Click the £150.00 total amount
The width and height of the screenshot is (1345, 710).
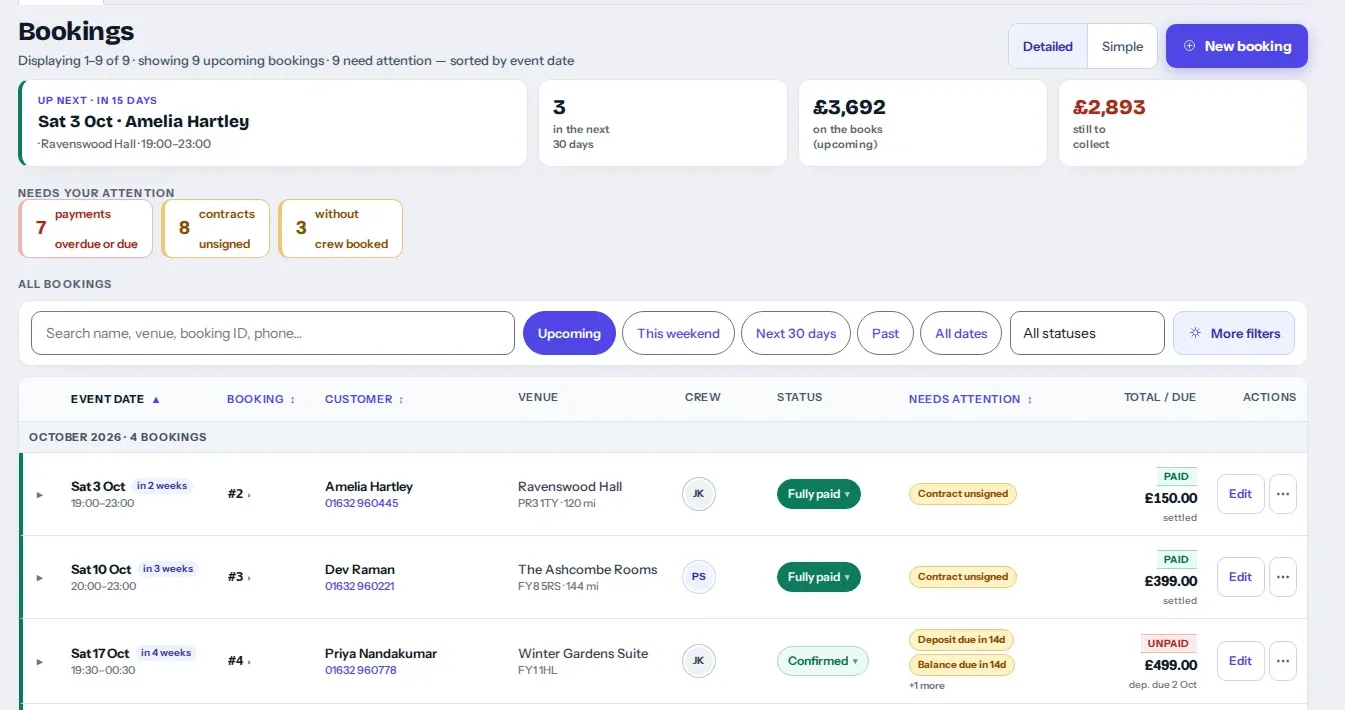(1171, 498)
